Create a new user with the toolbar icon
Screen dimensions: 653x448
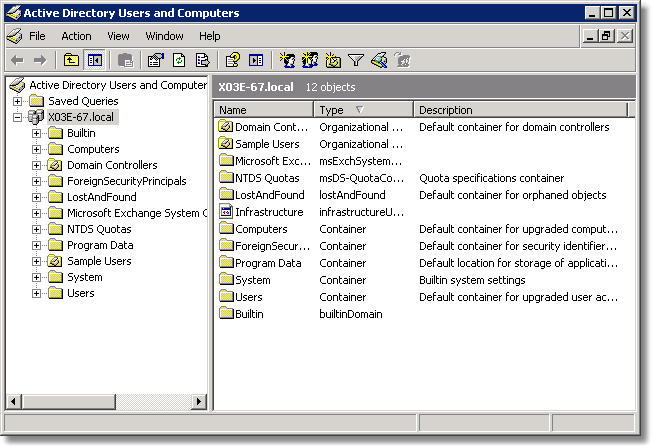click(287, 61)
